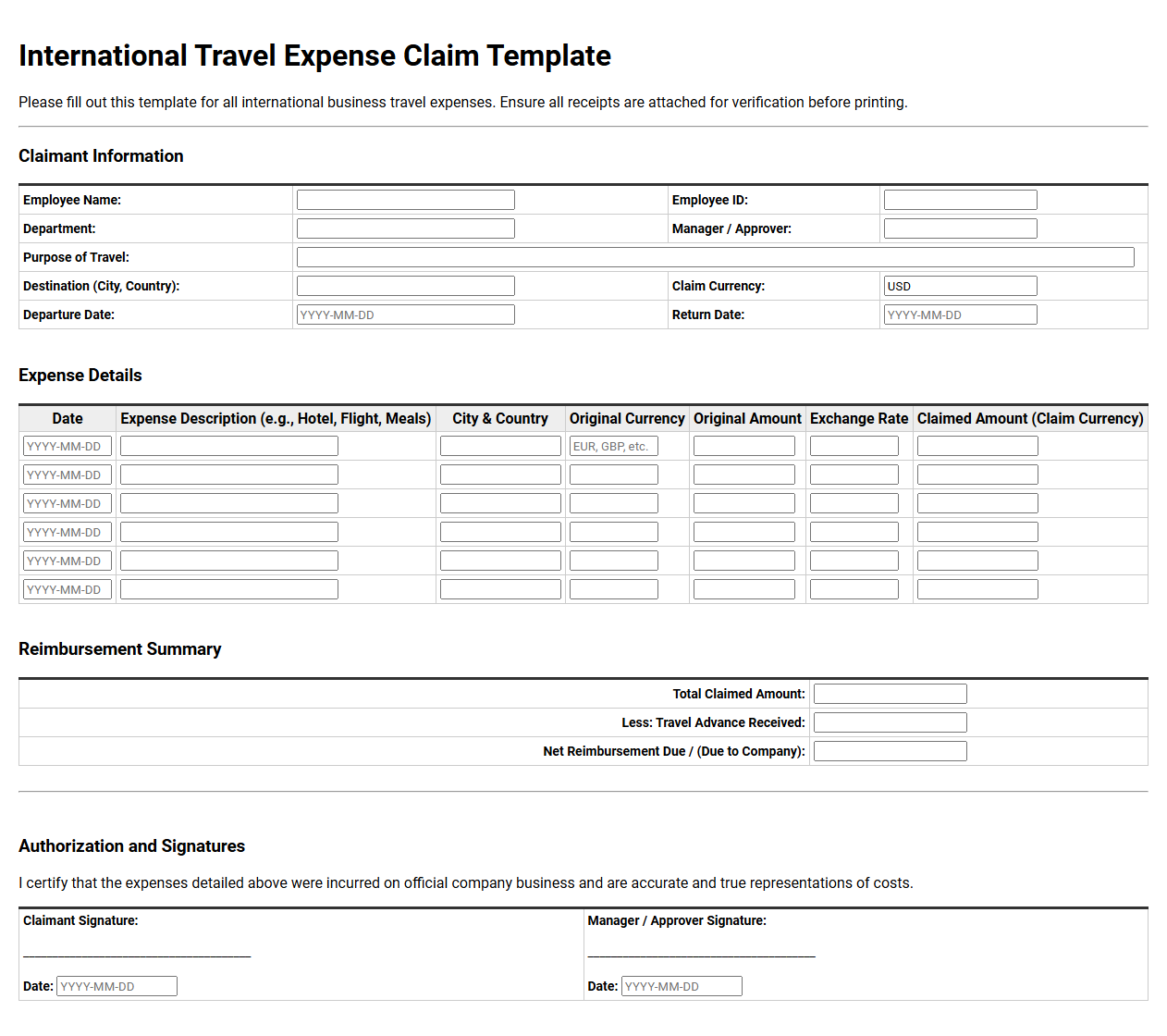Click first row Exchange Rate field
The height and width of the screenshot is (1036, 1167).
(854, 446)
